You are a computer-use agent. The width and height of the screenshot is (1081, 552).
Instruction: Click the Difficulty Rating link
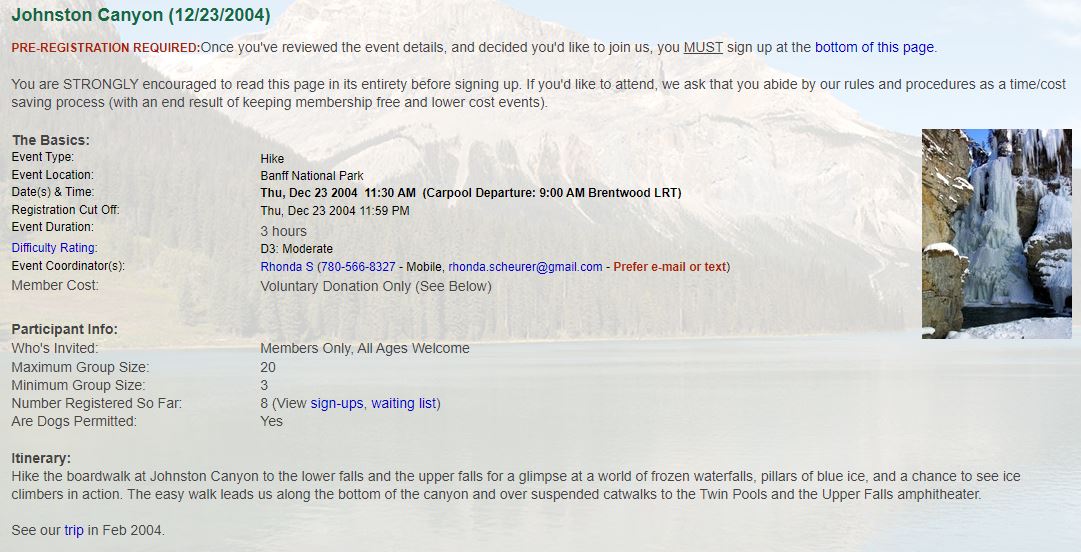(53, 247)
